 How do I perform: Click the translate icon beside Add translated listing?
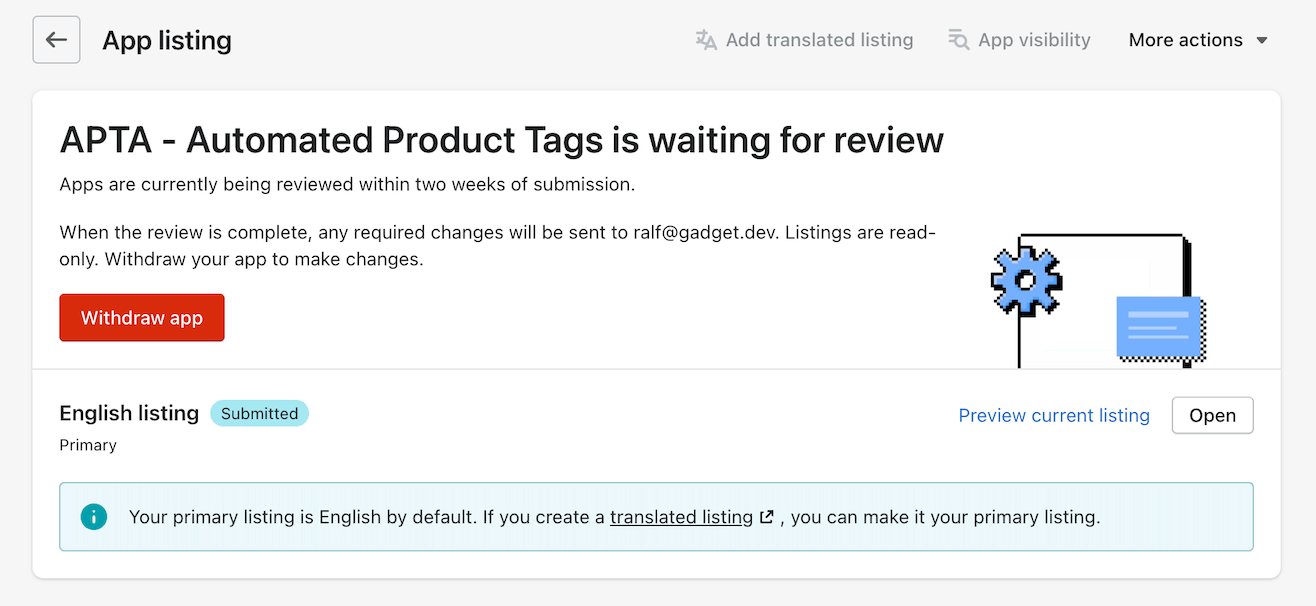(x=706, y=40)
